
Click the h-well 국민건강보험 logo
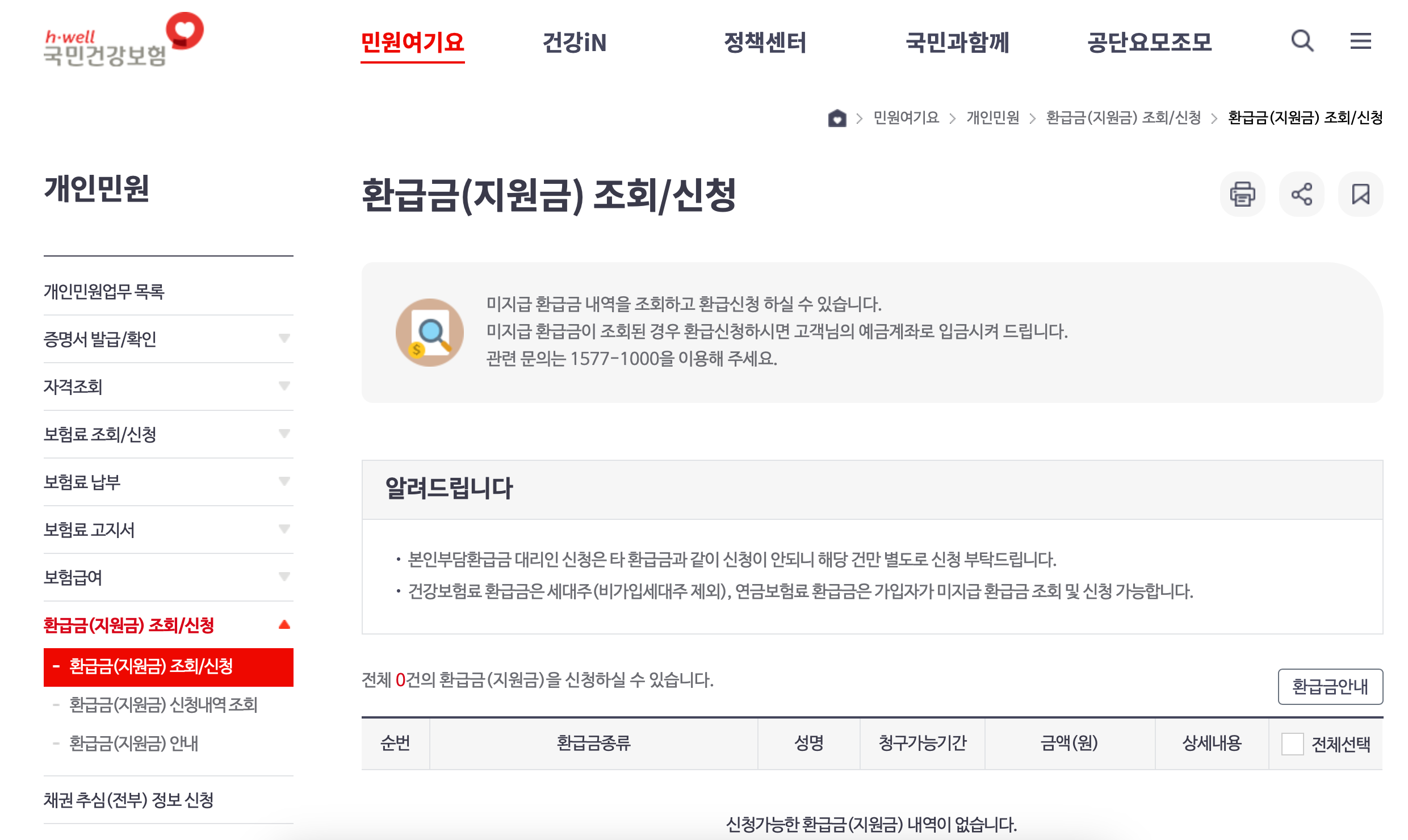(x=123, y=41)
